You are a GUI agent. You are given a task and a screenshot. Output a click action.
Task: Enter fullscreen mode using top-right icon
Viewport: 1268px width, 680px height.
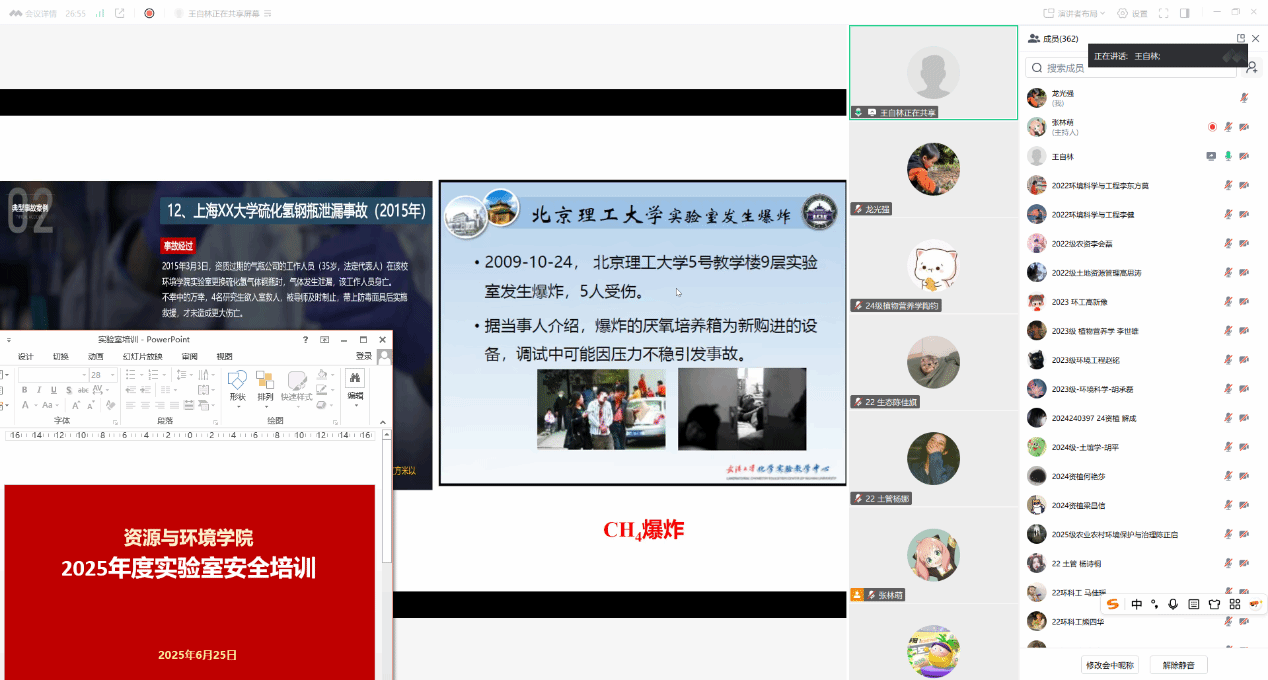pyautogui.click(x=1163, y=13)
